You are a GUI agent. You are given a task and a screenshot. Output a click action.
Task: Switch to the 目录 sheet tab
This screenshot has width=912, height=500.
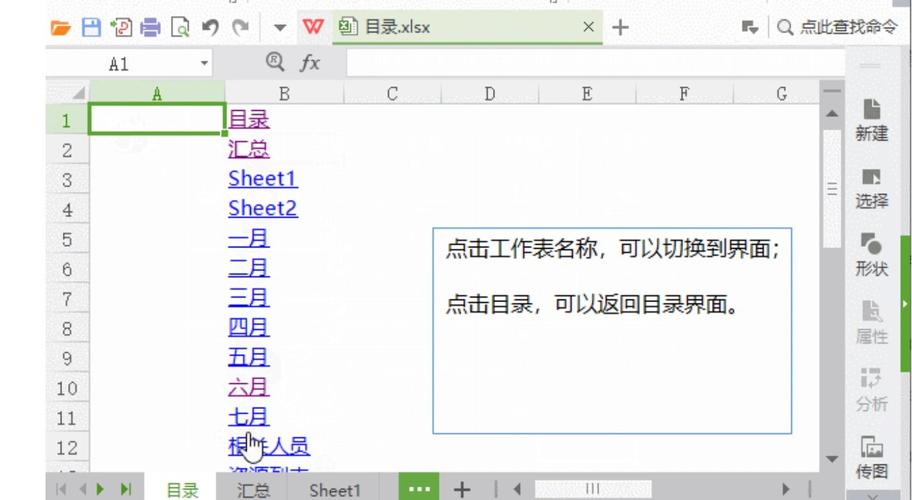(182, 490)
